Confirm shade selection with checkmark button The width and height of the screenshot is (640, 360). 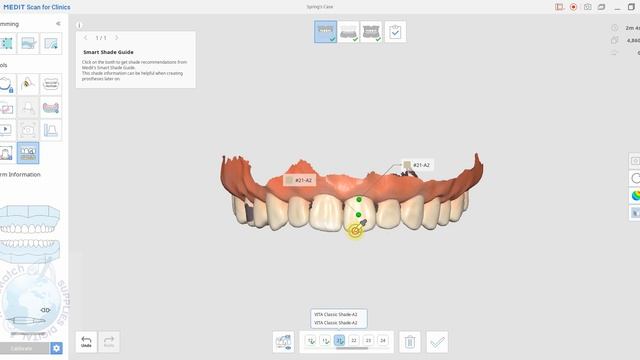pos(437,342)
